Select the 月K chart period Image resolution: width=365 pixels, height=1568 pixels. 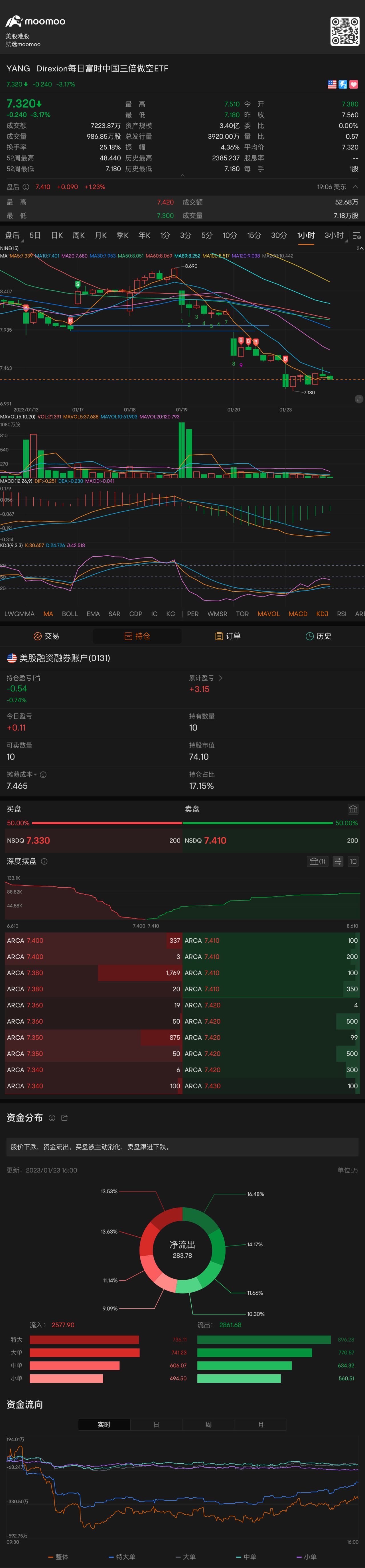pyautogui.click(x=101, y=236)
